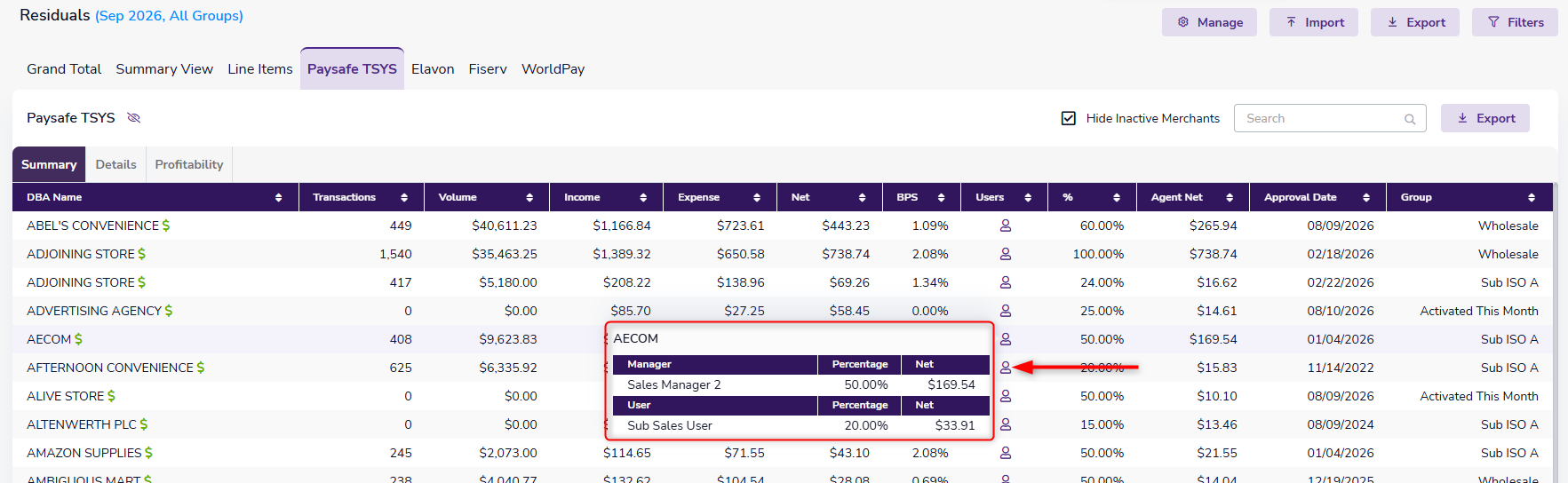1568x483 pixels.
Task: Sort by Group column arrow
Action: click(1532, 197)
